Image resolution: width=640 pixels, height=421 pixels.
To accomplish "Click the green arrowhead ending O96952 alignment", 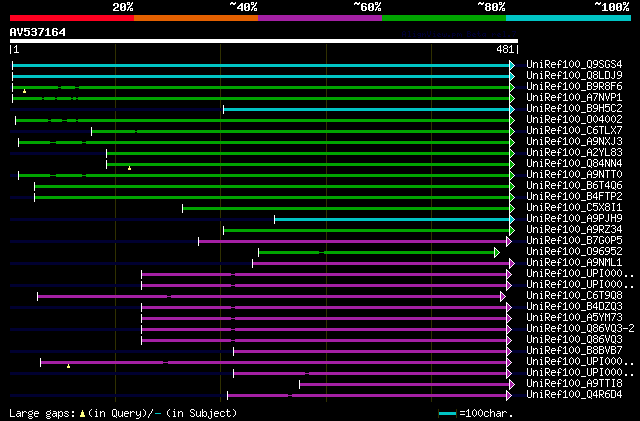I will (x=497, y=253).
